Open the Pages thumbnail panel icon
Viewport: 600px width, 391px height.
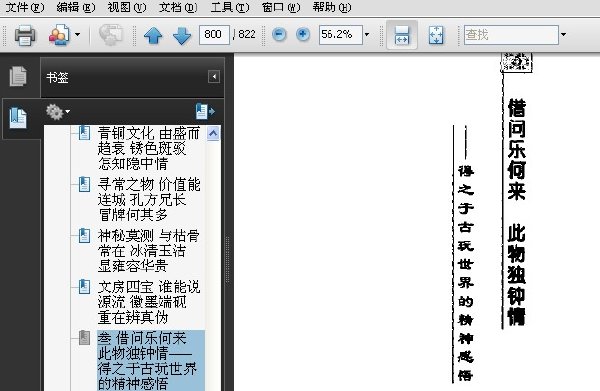[18, 76]
